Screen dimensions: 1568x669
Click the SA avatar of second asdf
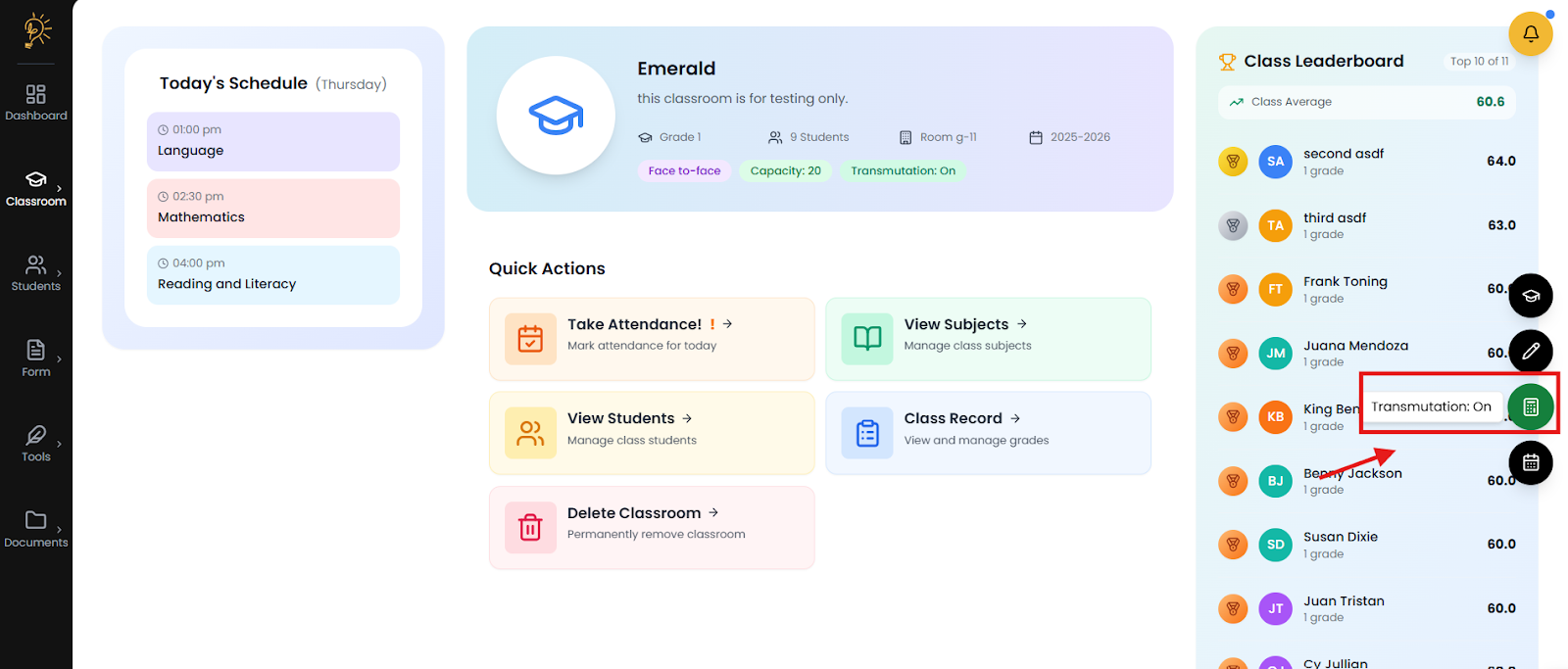tap(1275, 162)
